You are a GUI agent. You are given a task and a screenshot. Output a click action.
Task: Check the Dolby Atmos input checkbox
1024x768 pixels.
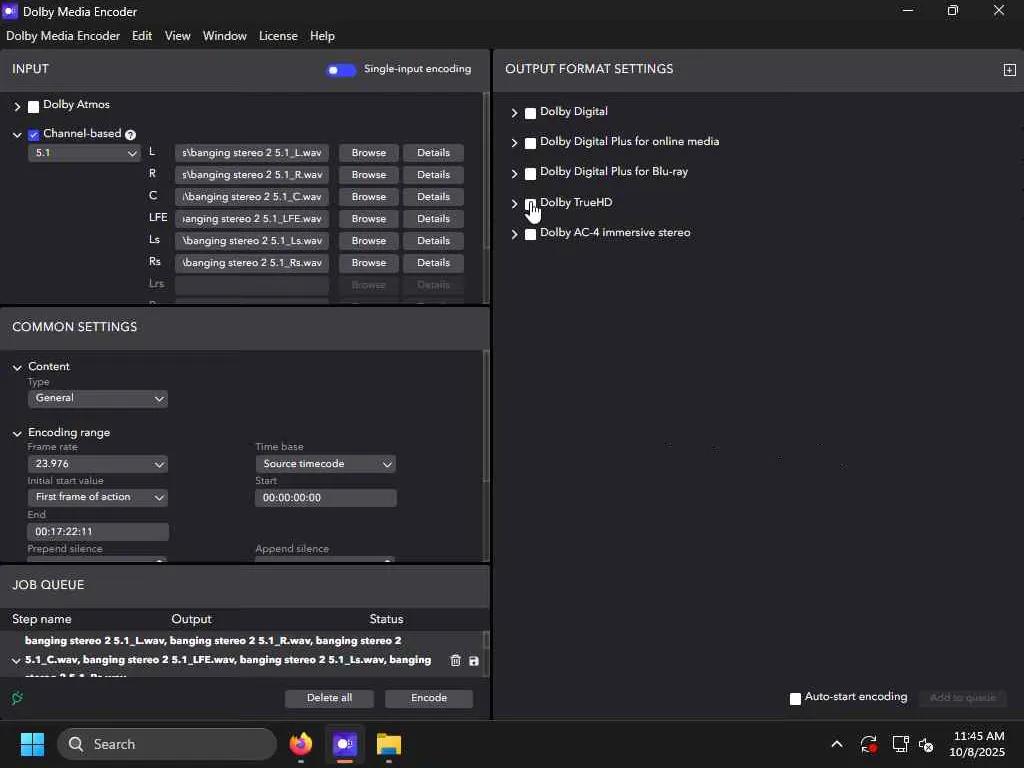[33, 106]
